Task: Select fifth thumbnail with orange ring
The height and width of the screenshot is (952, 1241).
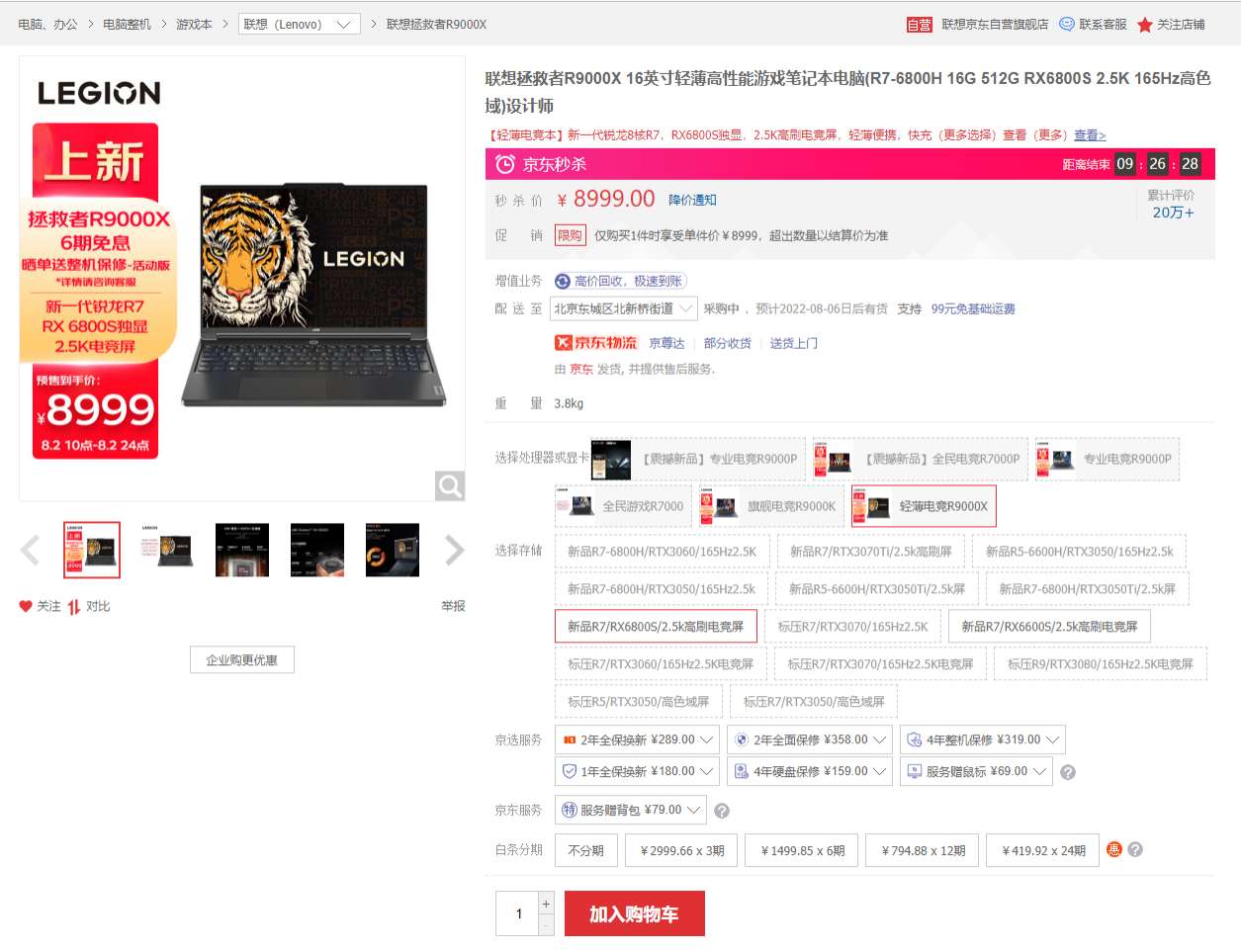Action: [393, 550]
